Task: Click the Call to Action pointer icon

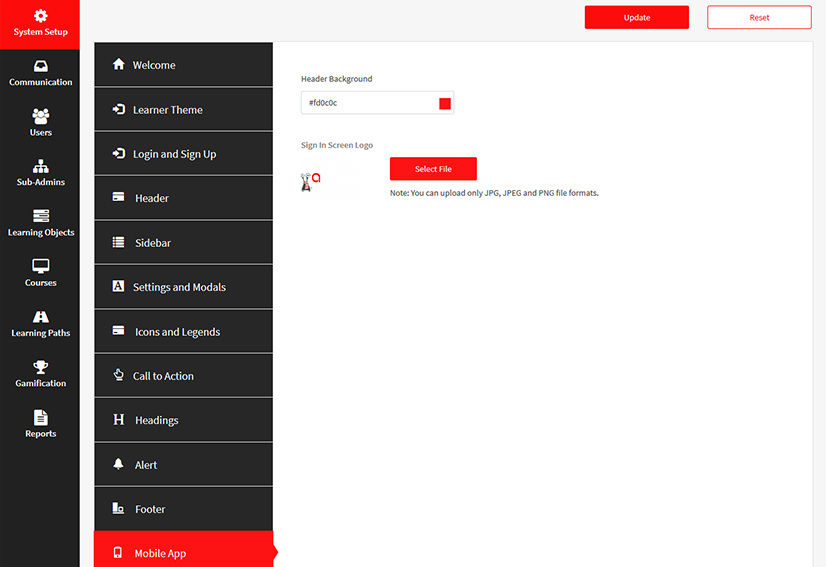Action: click(x=119, y=375)
